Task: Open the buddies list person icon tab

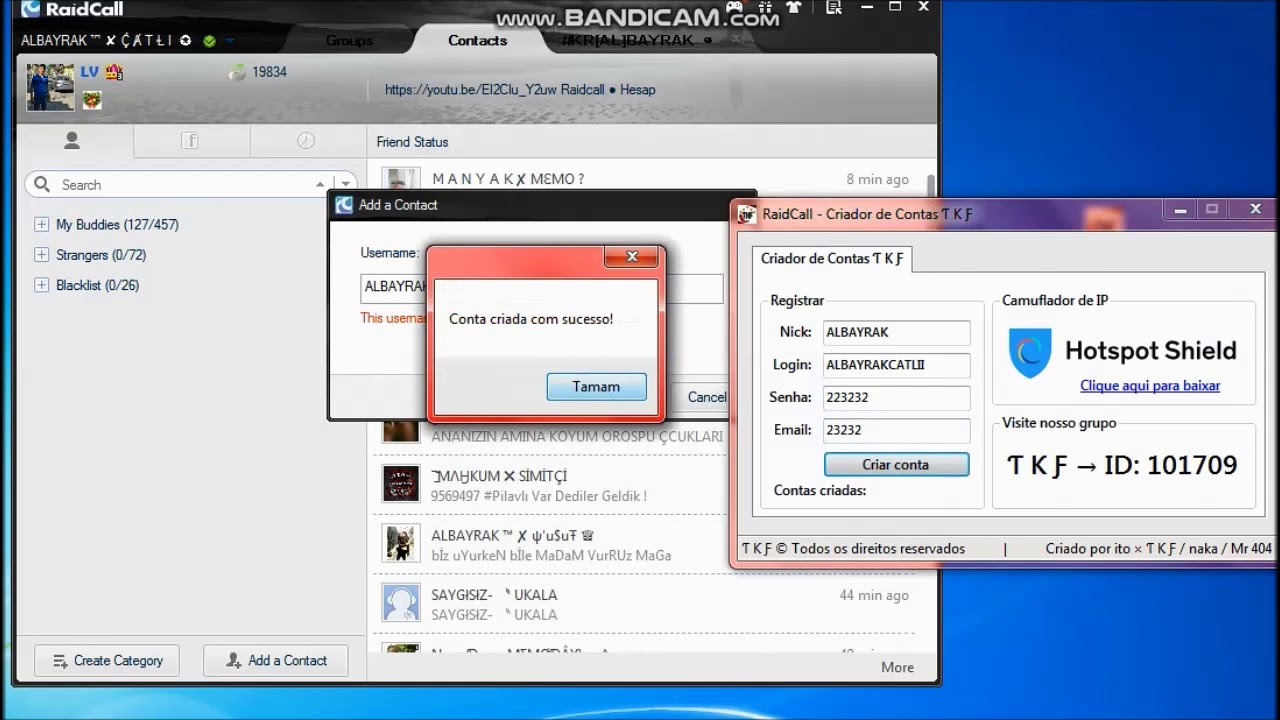Action: (72, 141)
